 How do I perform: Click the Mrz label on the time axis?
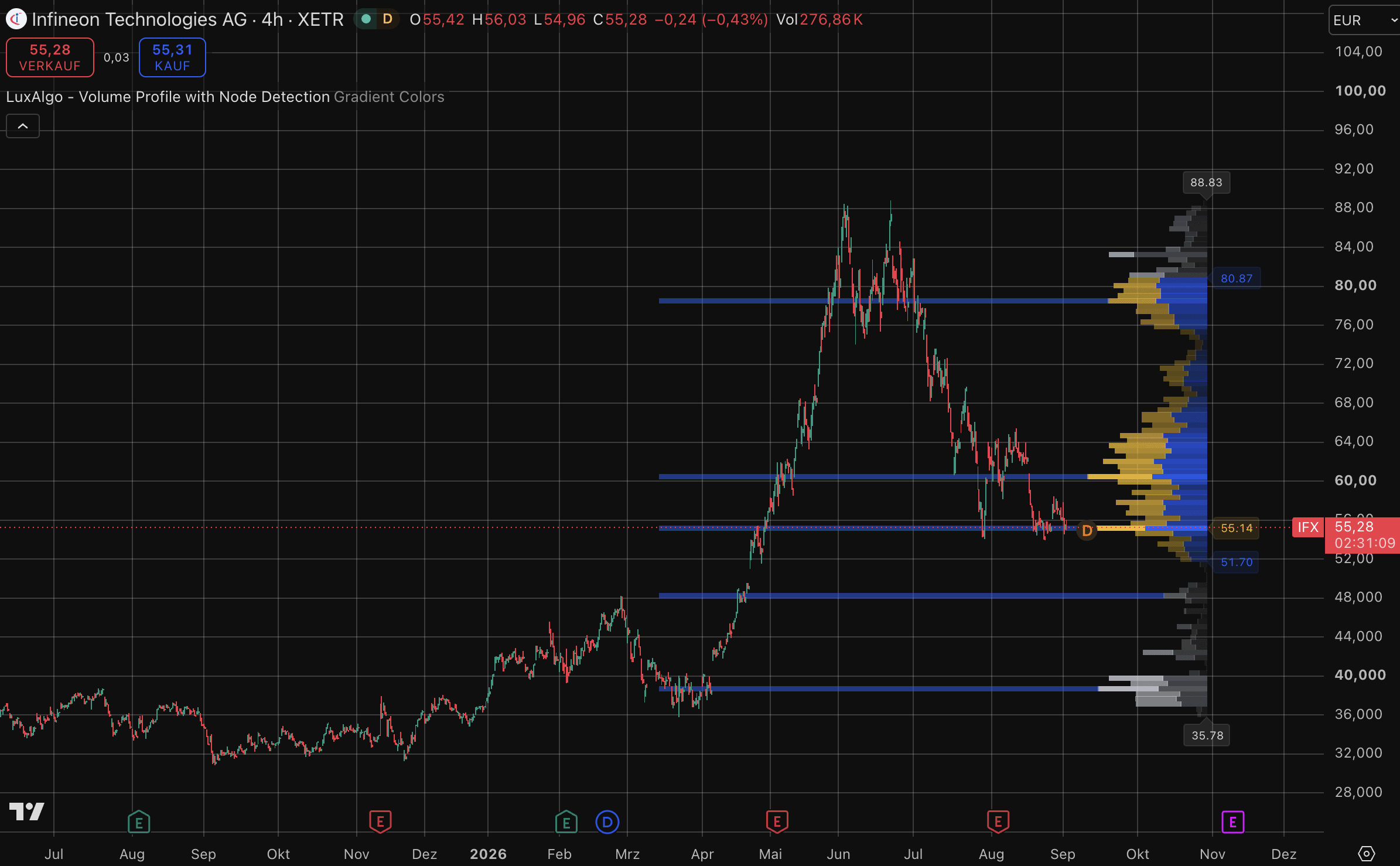coord(627,854)
